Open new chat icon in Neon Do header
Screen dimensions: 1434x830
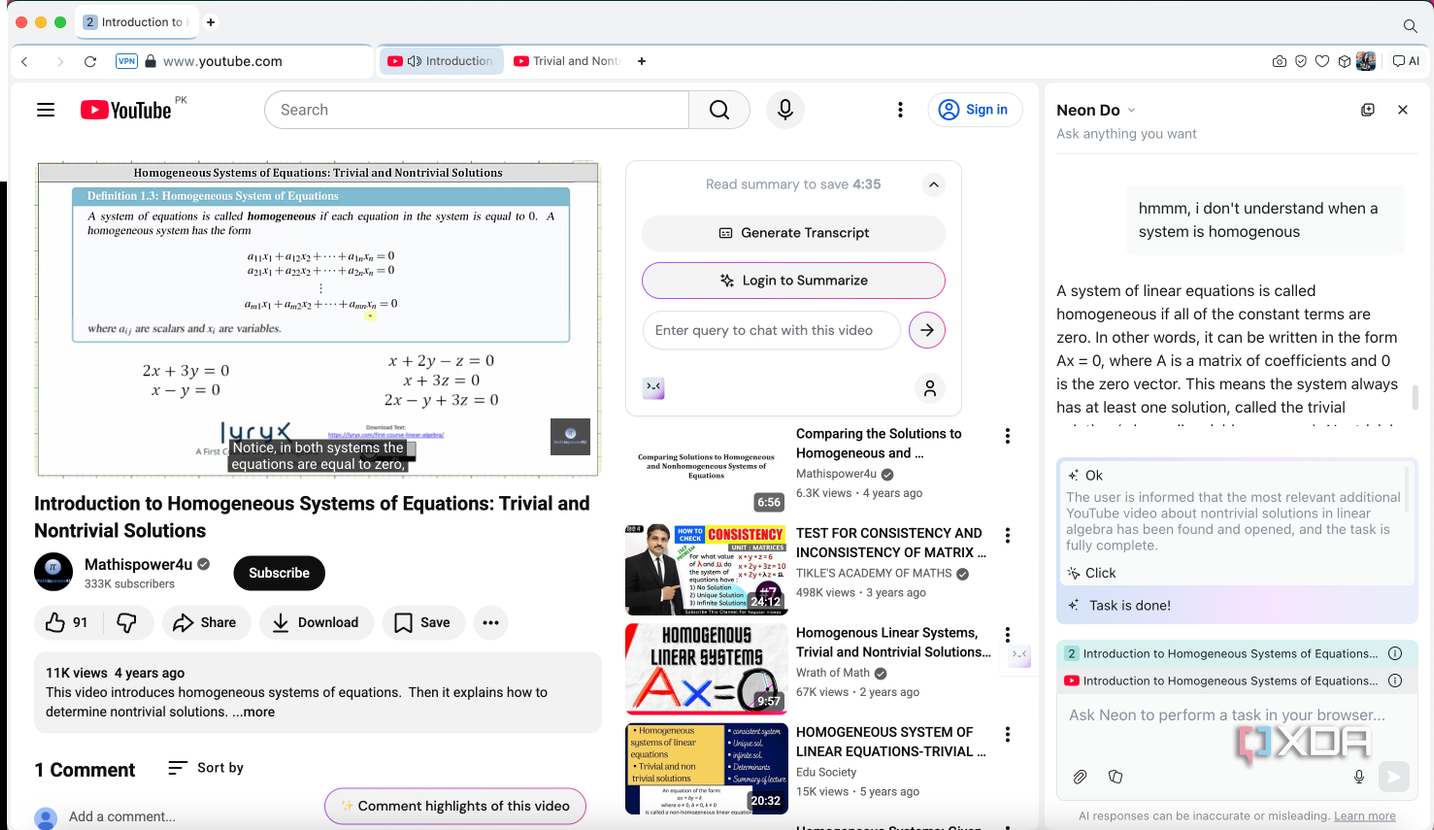pyautogui.click(x=1368, y=110)
